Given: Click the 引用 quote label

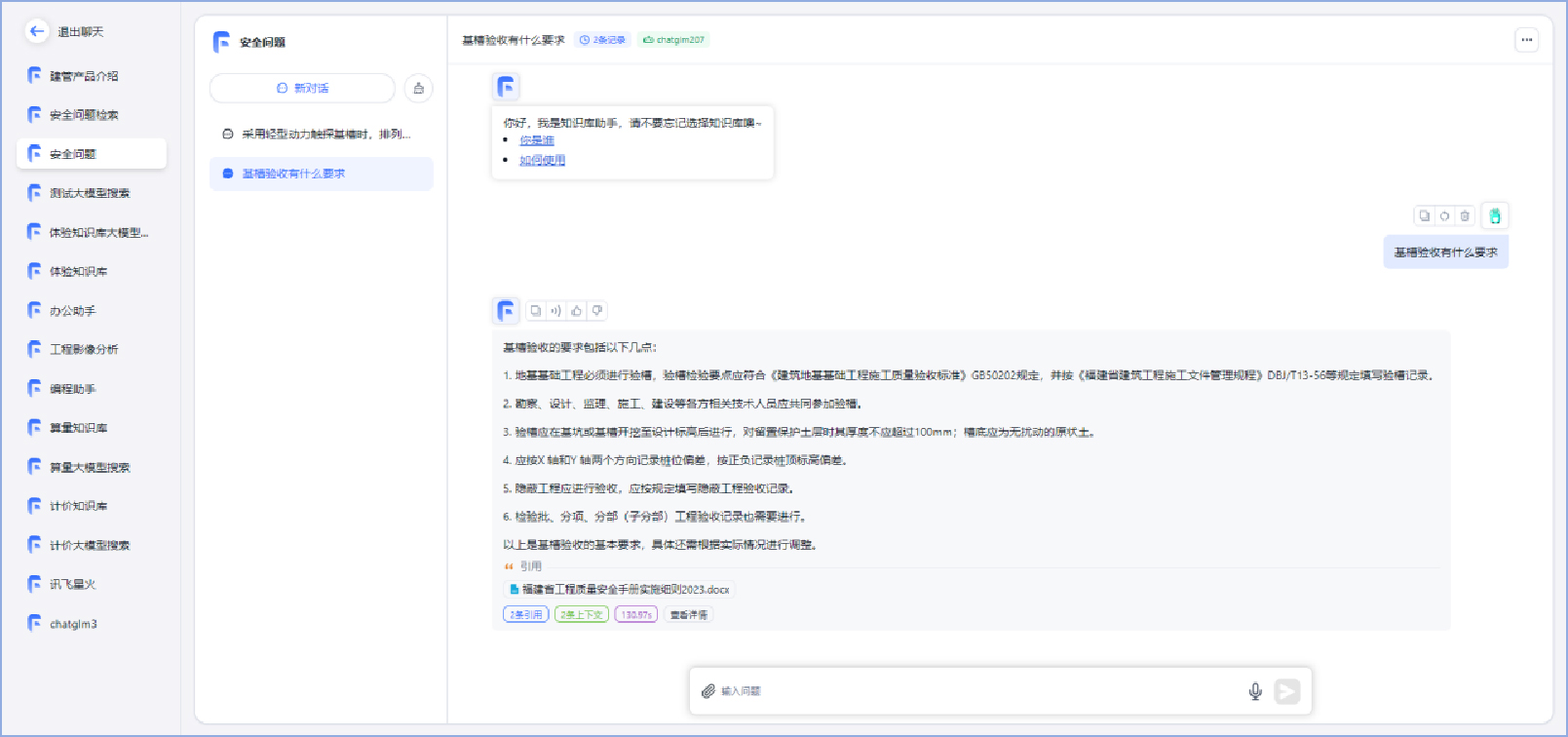Looking at the screenshot, I should pyautogui.click(x=530, y=566).
